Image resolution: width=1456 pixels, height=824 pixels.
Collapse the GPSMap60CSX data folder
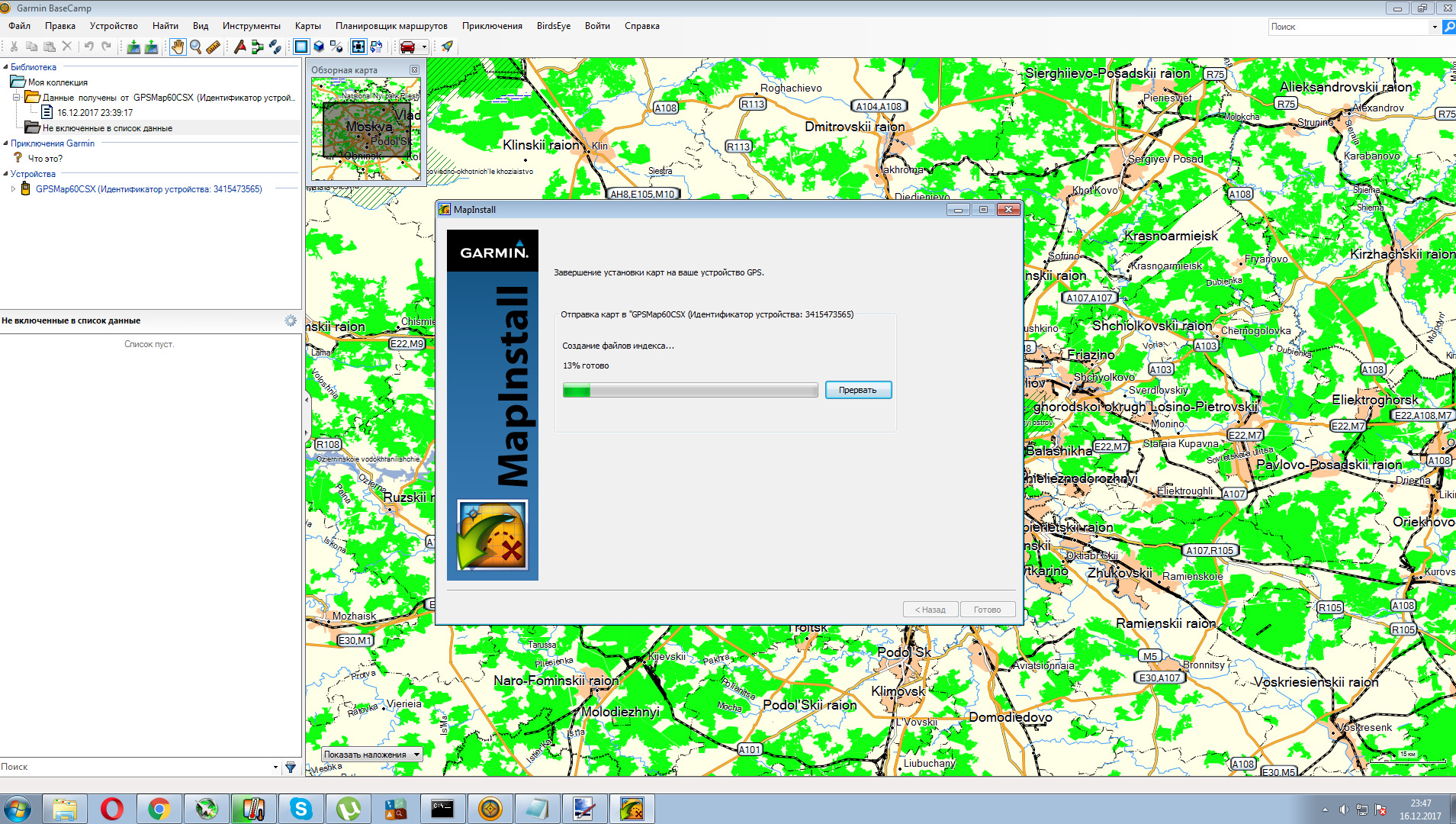pos(16,98)
